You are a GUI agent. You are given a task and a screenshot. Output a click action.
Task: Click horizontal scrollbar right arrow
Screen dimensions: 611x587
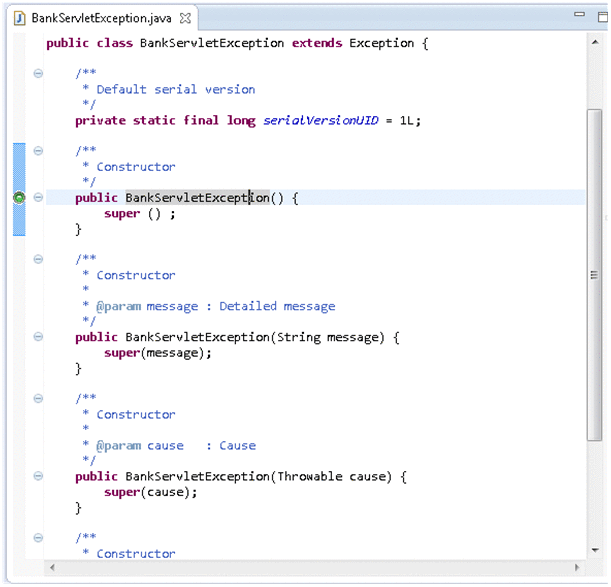[x=577, y=567]
